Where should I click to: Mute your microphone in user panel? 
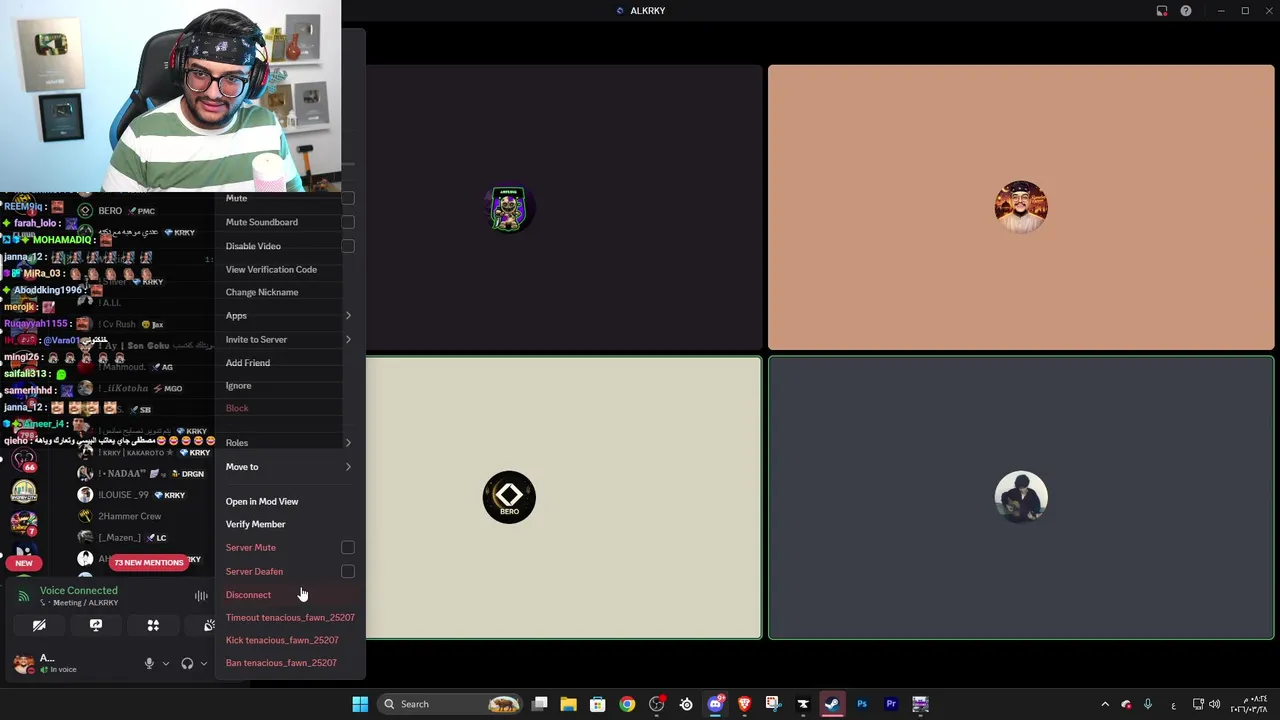[x=149, y=663]
